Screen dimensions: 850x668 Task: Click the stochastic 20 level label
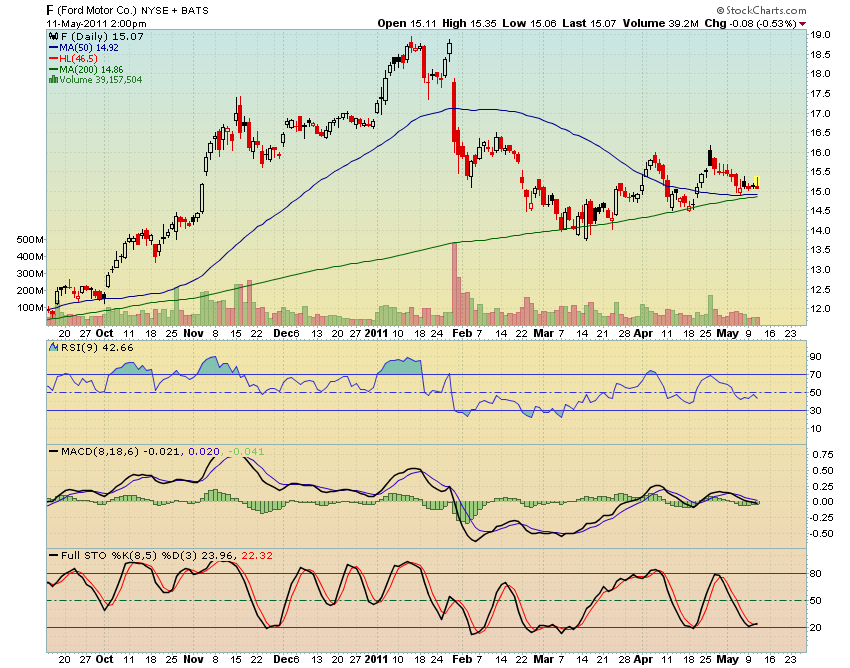coord(815,627)
